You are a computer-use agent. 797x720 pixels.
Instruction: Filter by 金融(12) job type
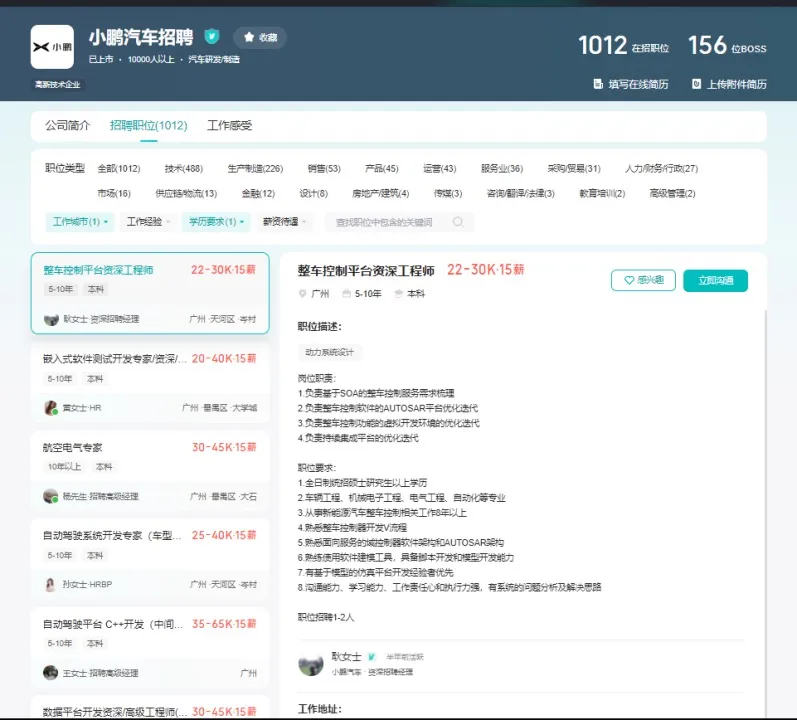click(x=258, y=193)
